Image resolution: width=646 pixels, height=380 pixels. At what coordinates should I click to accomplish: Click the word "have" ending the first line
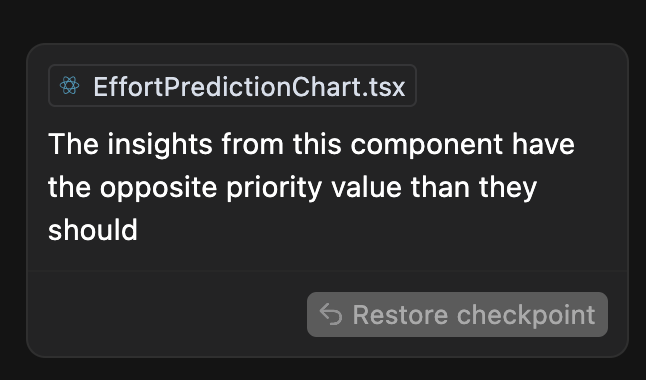click(543, 144)
